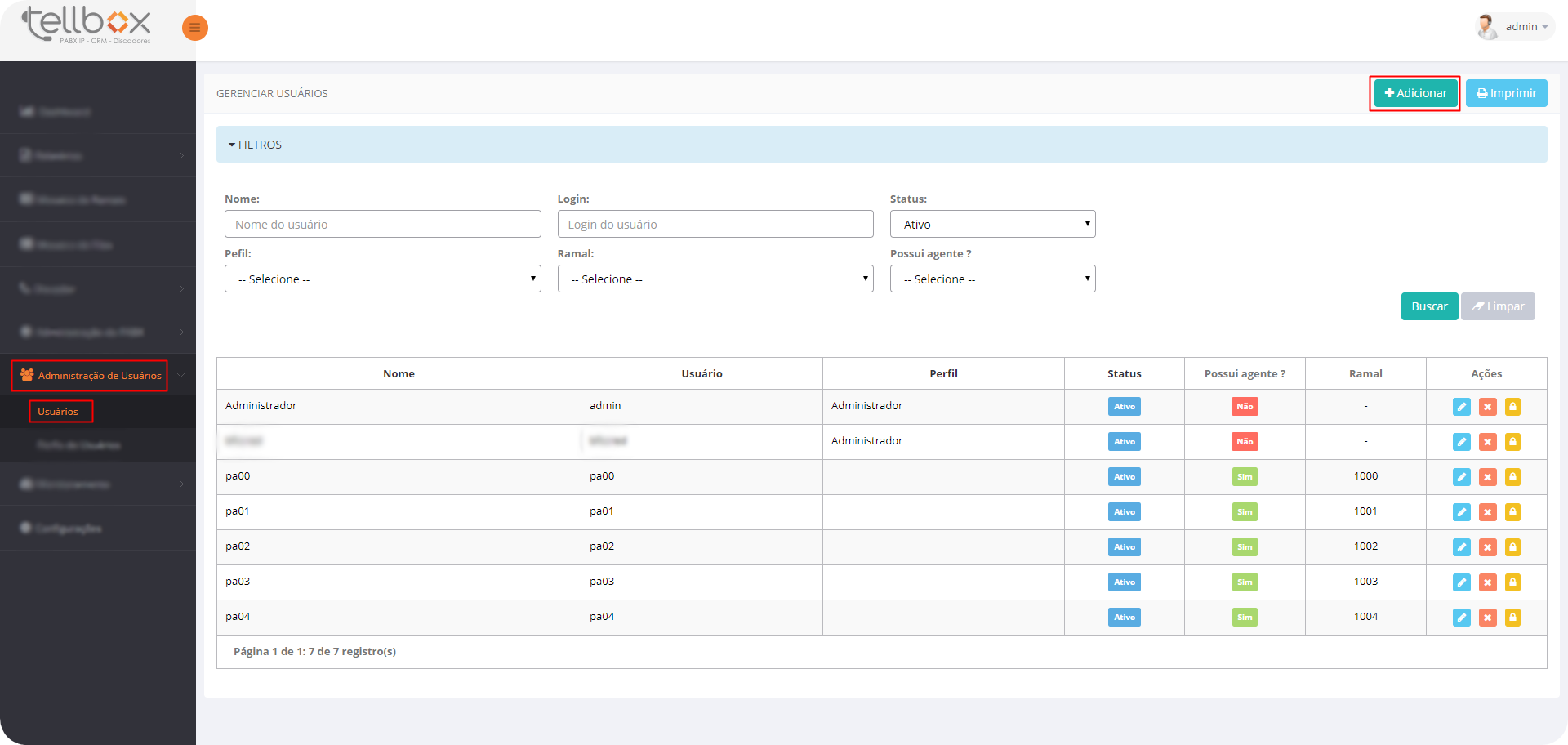Open the Pefil select dropdown
This screenshot has height=745, width=1568.
point(382,279)
